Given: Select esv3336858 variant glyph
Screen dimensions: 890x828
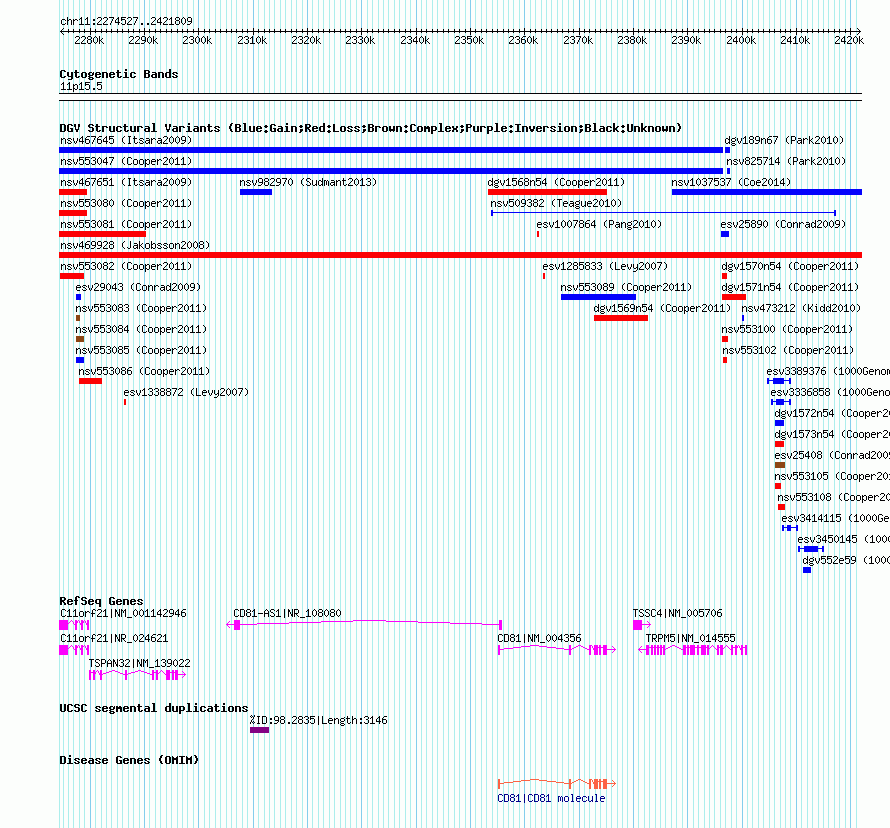Looking at the screenshot, I should click(781, 402).
